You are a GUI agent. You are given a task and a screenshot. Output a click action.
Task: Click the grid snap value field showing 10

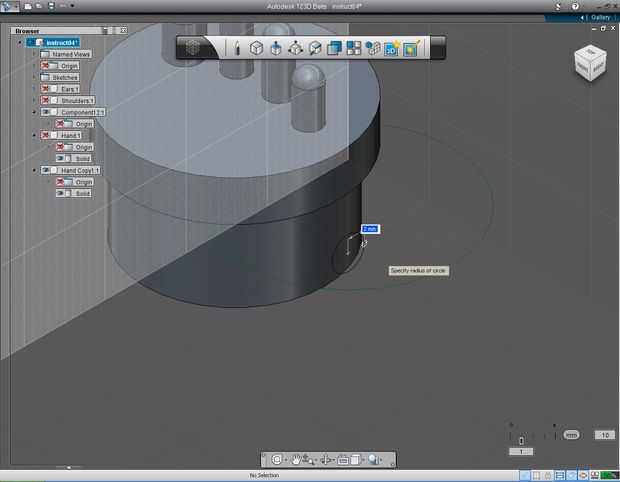pyautogui.click(x=604, y=435)
